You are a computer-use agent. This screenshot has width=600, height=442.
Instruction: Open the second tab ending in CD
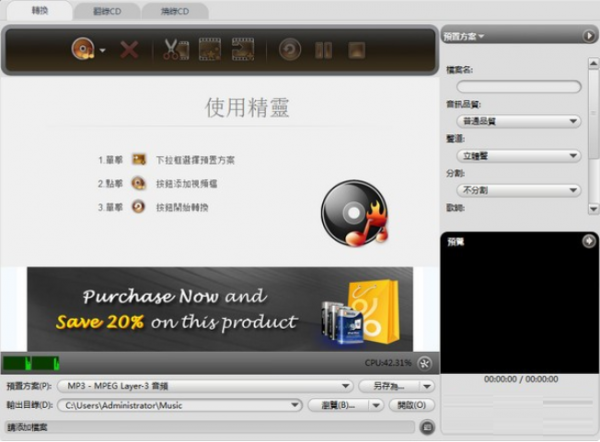point(107,11)
